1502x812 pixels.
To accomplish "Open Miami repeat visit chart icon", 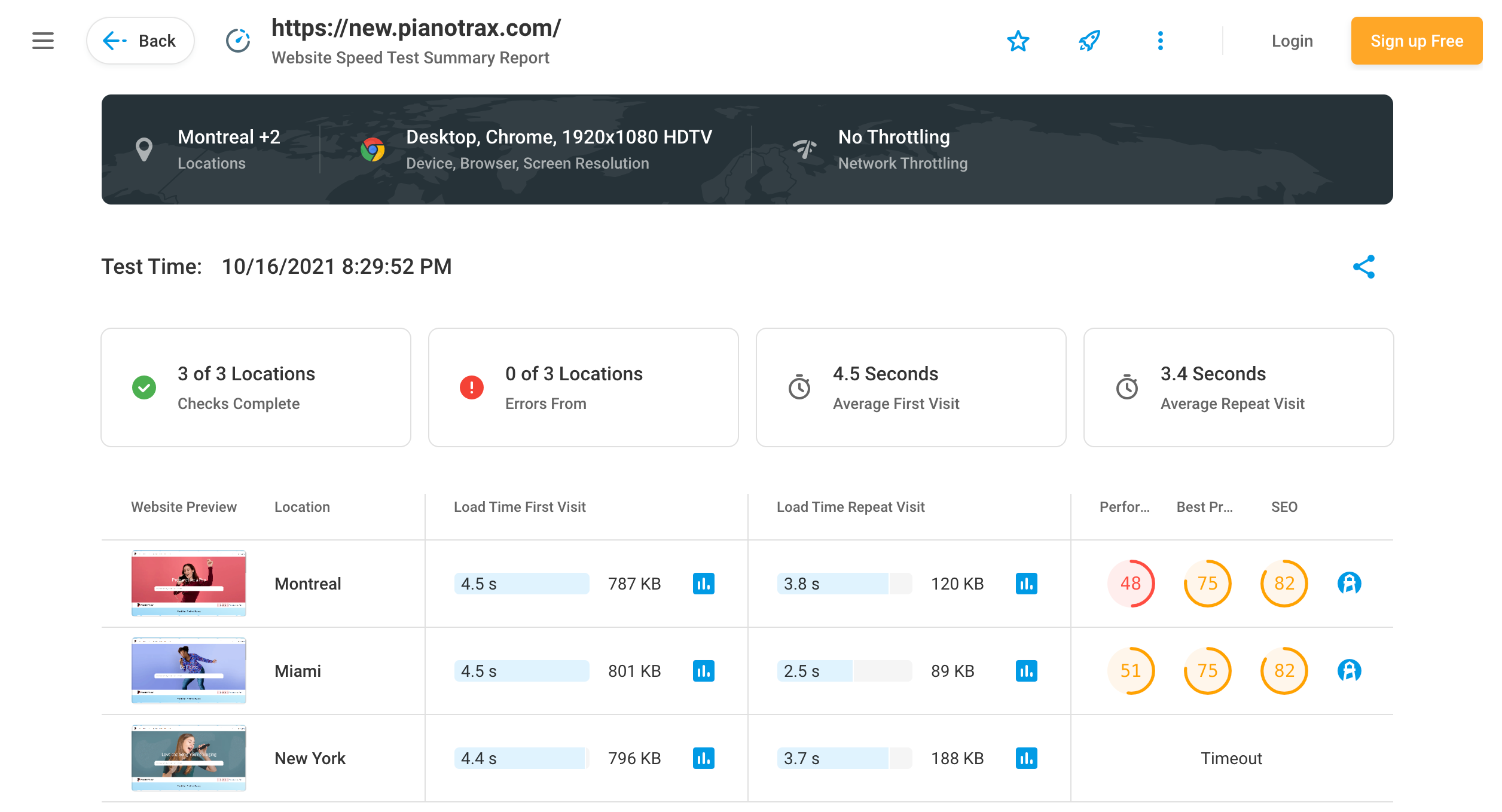I will click(x=1026, y=671).
